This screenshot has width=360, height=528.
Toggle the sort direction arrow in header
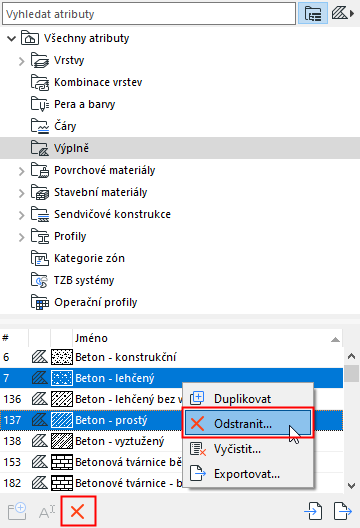tap(335, 339)
